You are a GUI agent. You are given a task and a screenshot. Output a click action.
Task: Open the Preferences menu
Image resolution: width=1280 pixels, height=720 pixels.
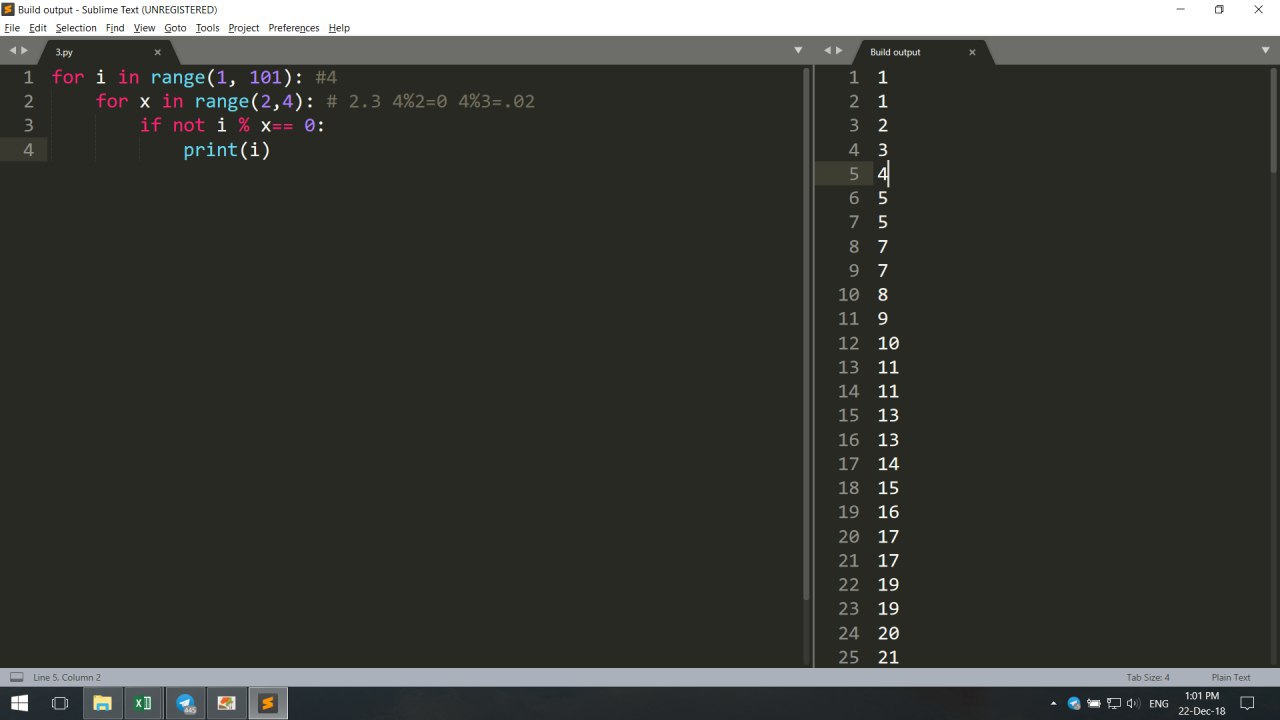point(294,28)
